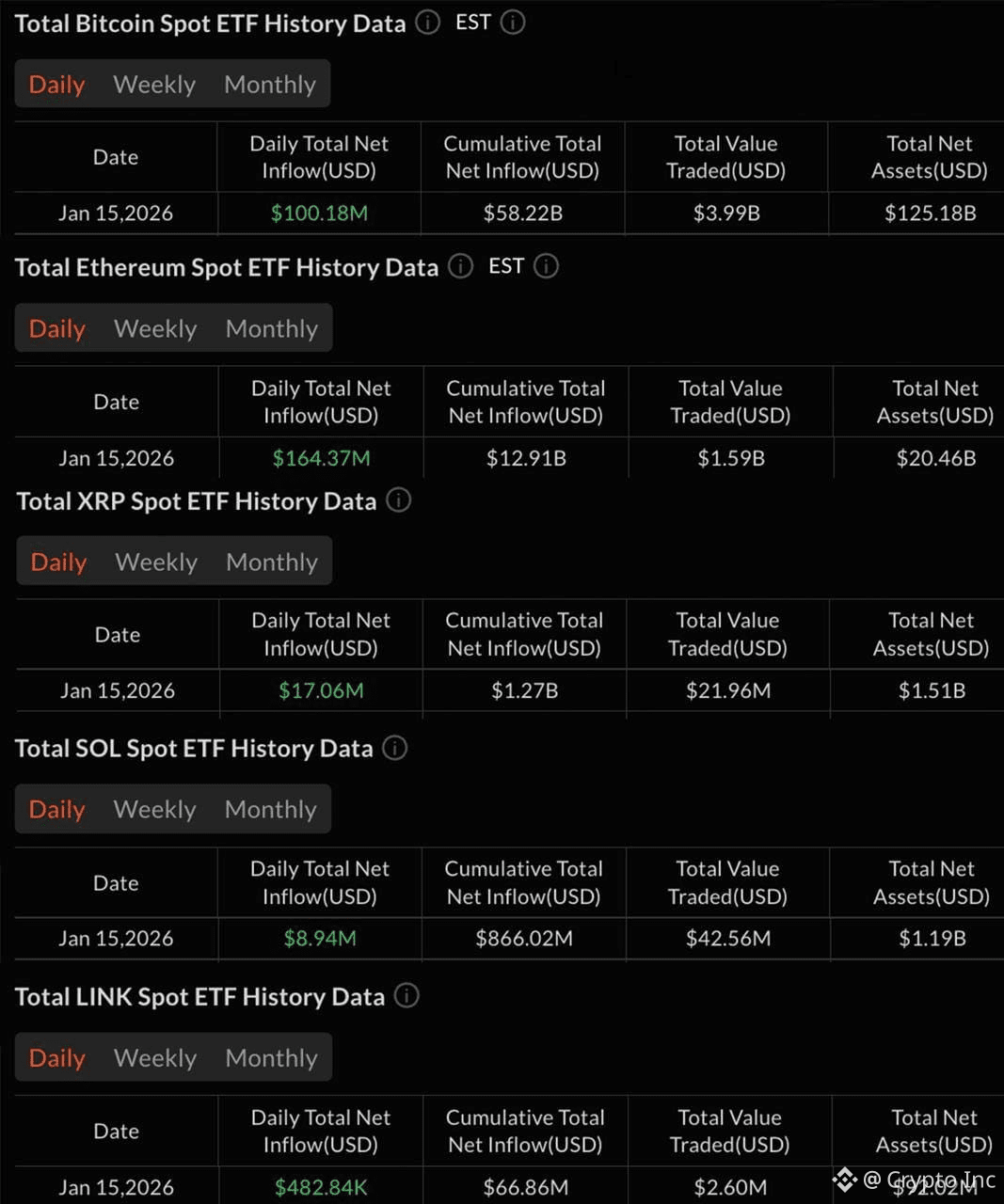Switch Bitcoin ETF data to Weekly

pos(154,85)
